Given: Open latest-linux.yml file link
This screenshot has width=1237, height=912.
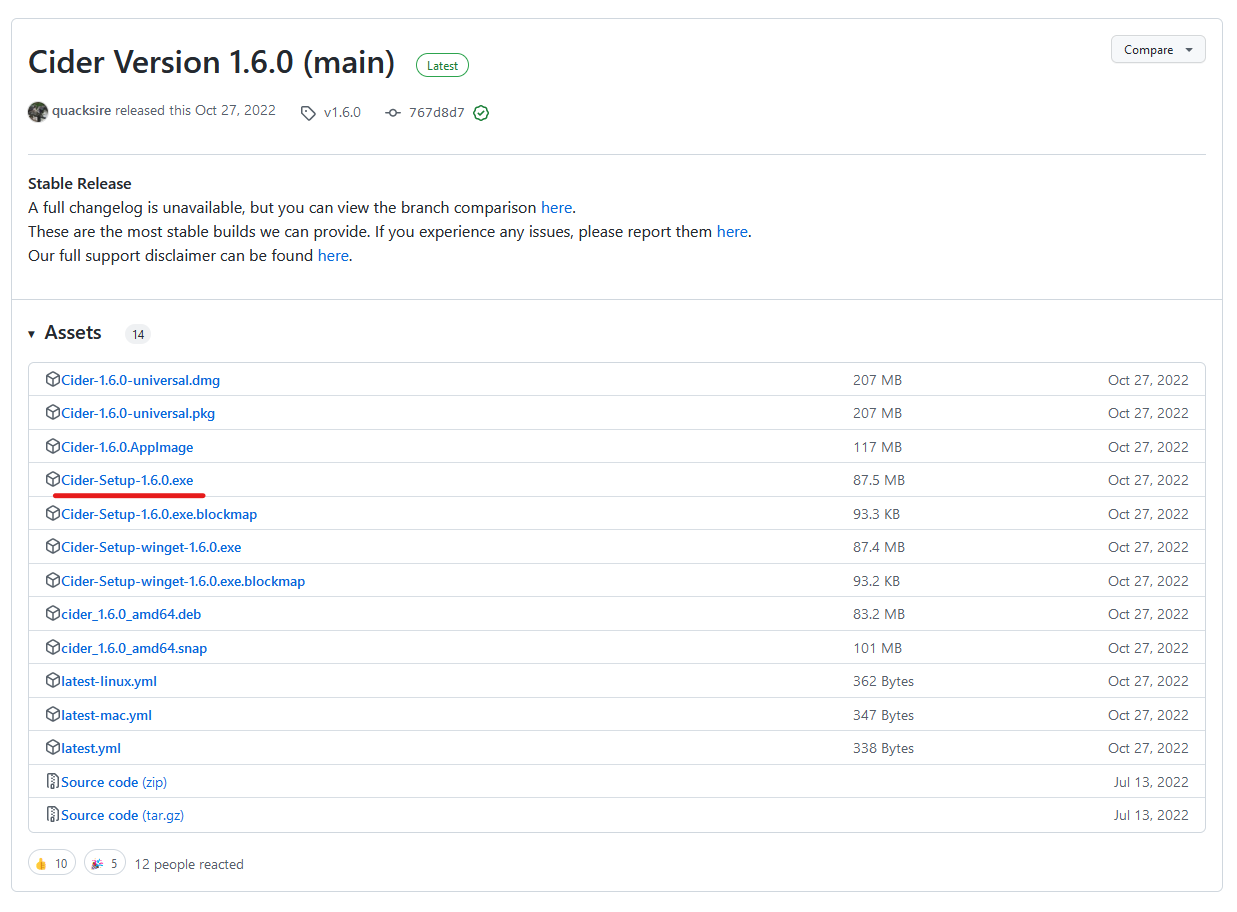Looking at the screenshot, I should coord(109,681).
